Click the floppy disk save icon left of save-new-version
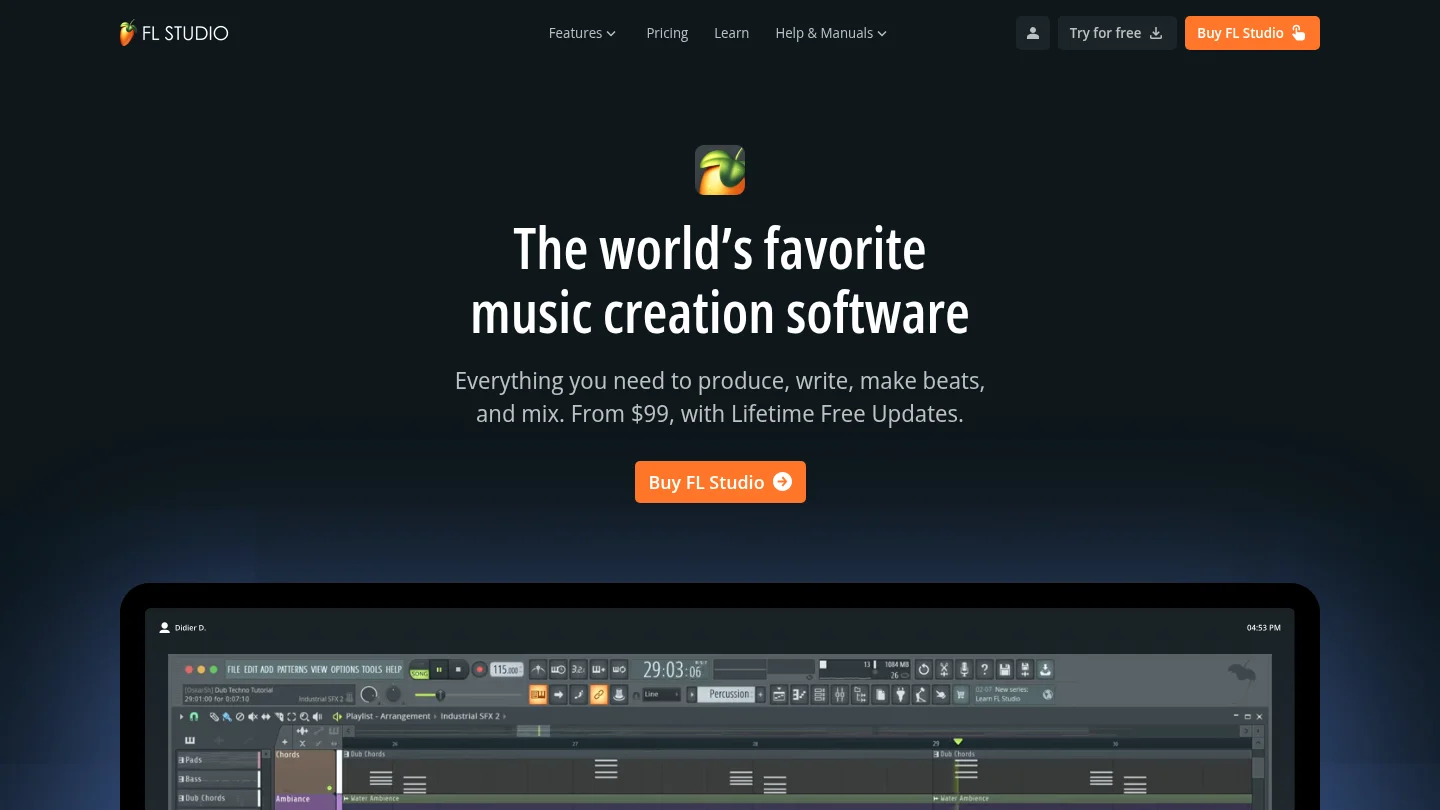The height and width of the screenshot is (810, 1440). tap(1005, 669)
